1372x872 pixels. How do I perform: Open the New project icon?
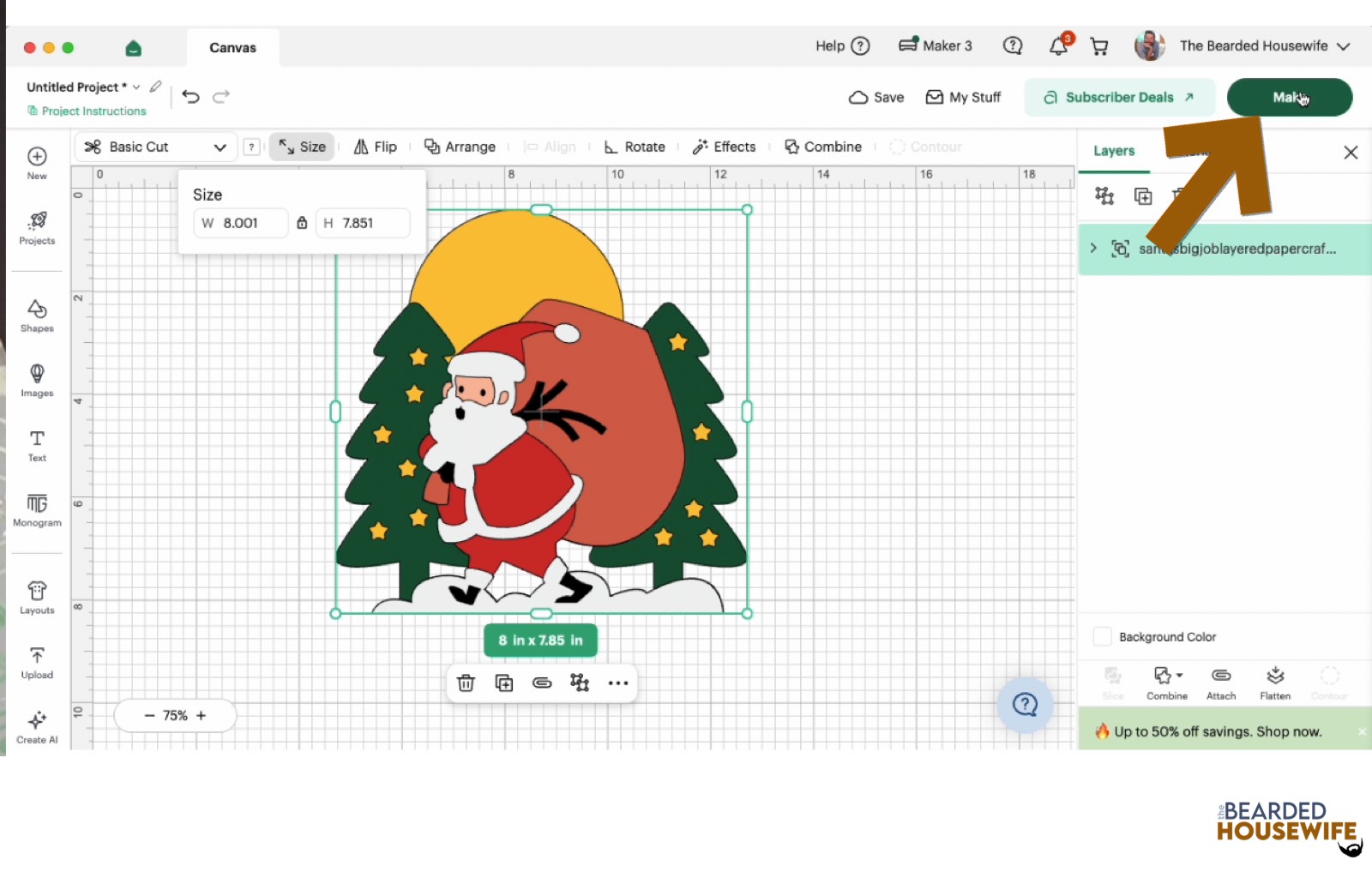(37, 163)
